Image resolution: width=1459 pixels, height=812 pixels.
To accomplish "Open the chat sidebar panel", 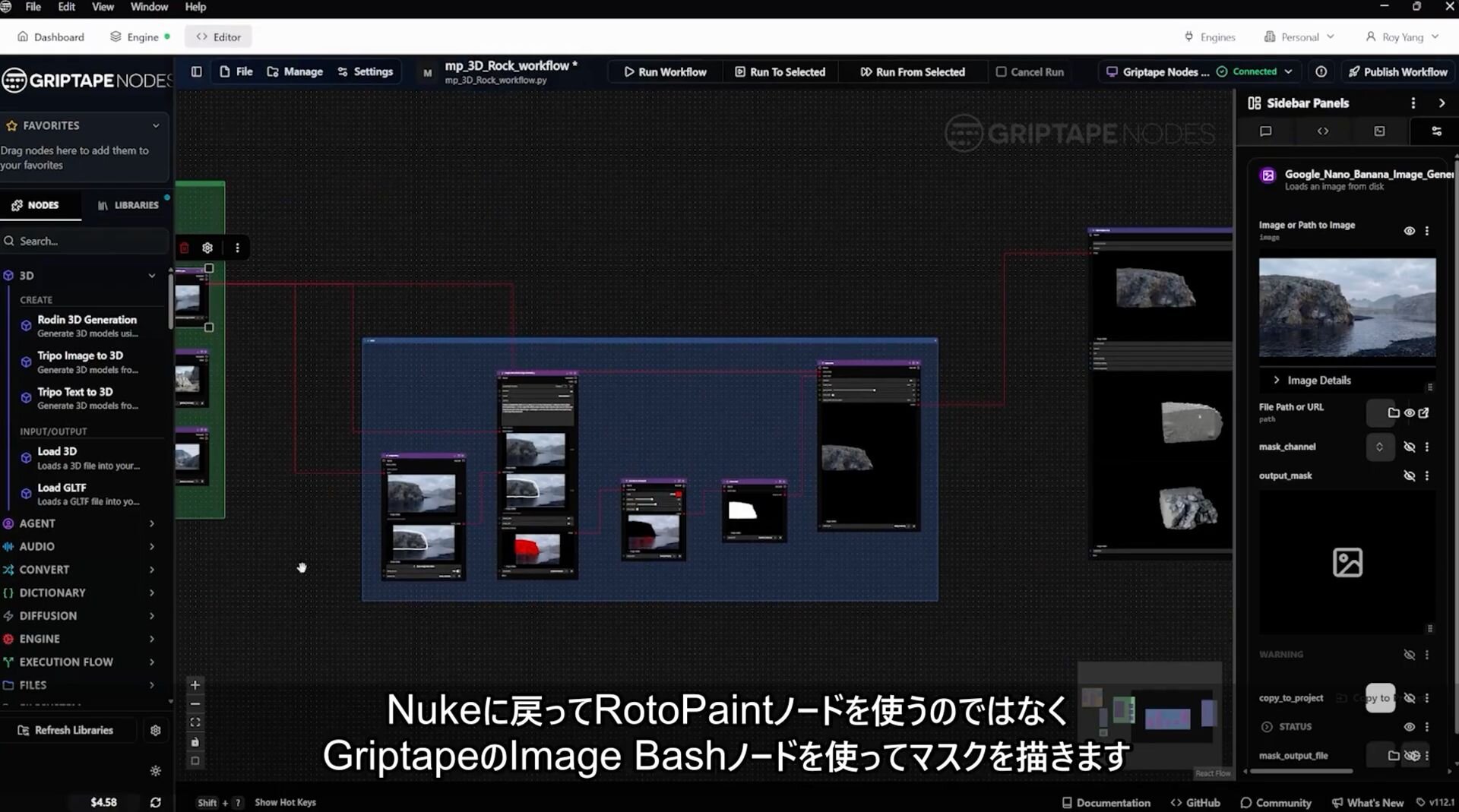I will coord(1265,131).
